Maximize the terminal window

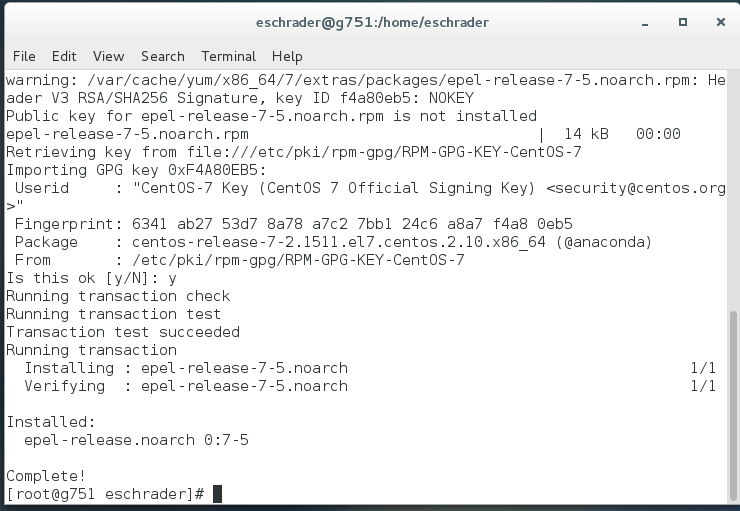(x=682, y=22)
